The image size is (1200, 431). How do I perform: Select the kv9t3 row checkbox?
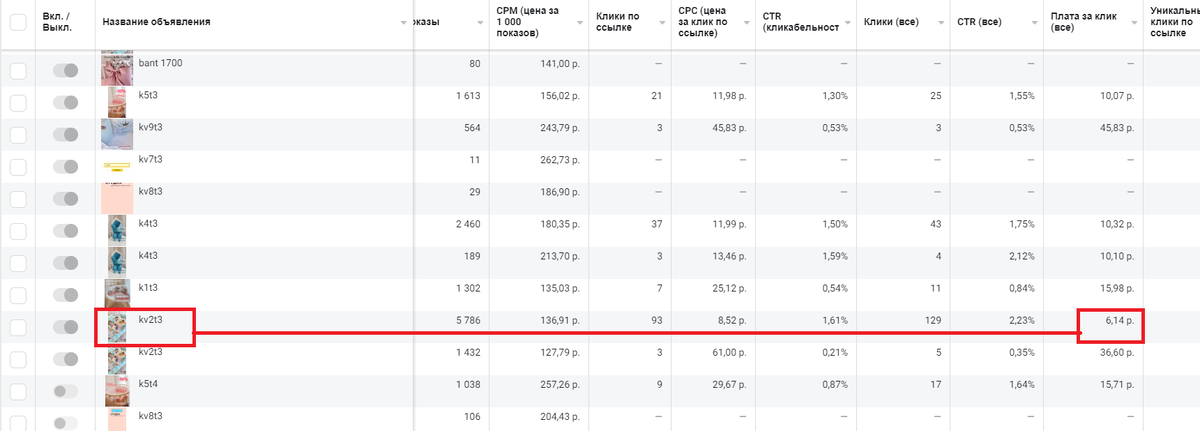click(x=18, y=134)
